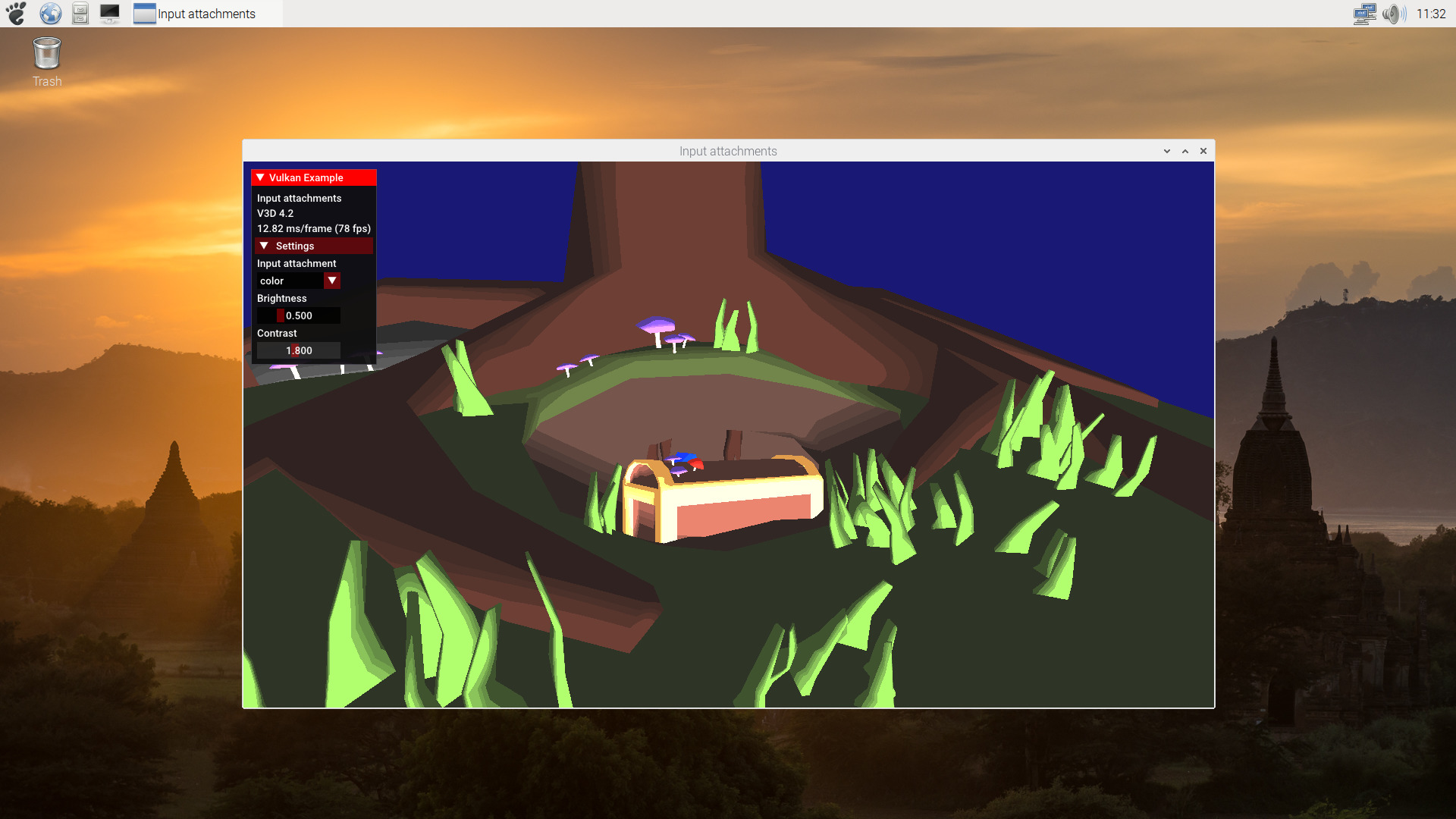The height and width of the screenshot is (819, 1456).
Task: Click the window title bar menu
Action: (1166, 151)
